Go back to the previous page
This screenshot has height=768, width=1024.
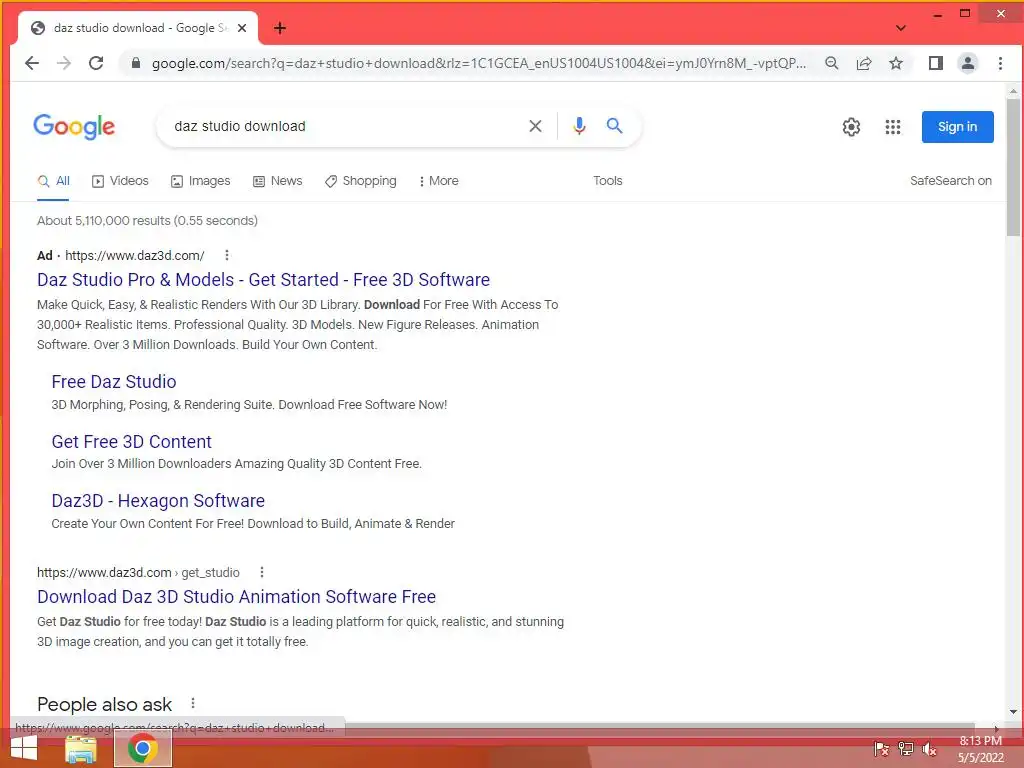pyautogui.click(x=31, y=63)
